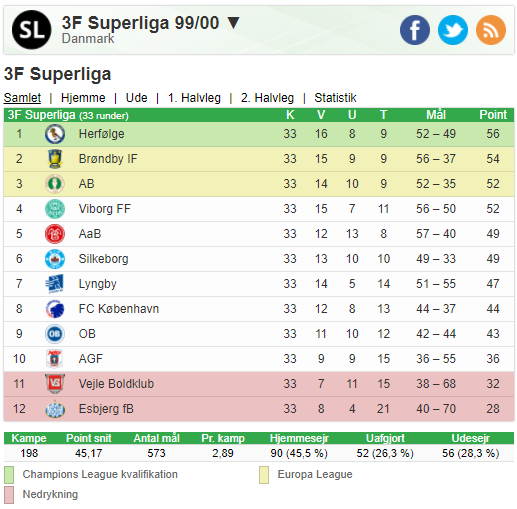Click the Herfølge club crest
This screenshot has height=509, width=517.
tap(55, 134)
